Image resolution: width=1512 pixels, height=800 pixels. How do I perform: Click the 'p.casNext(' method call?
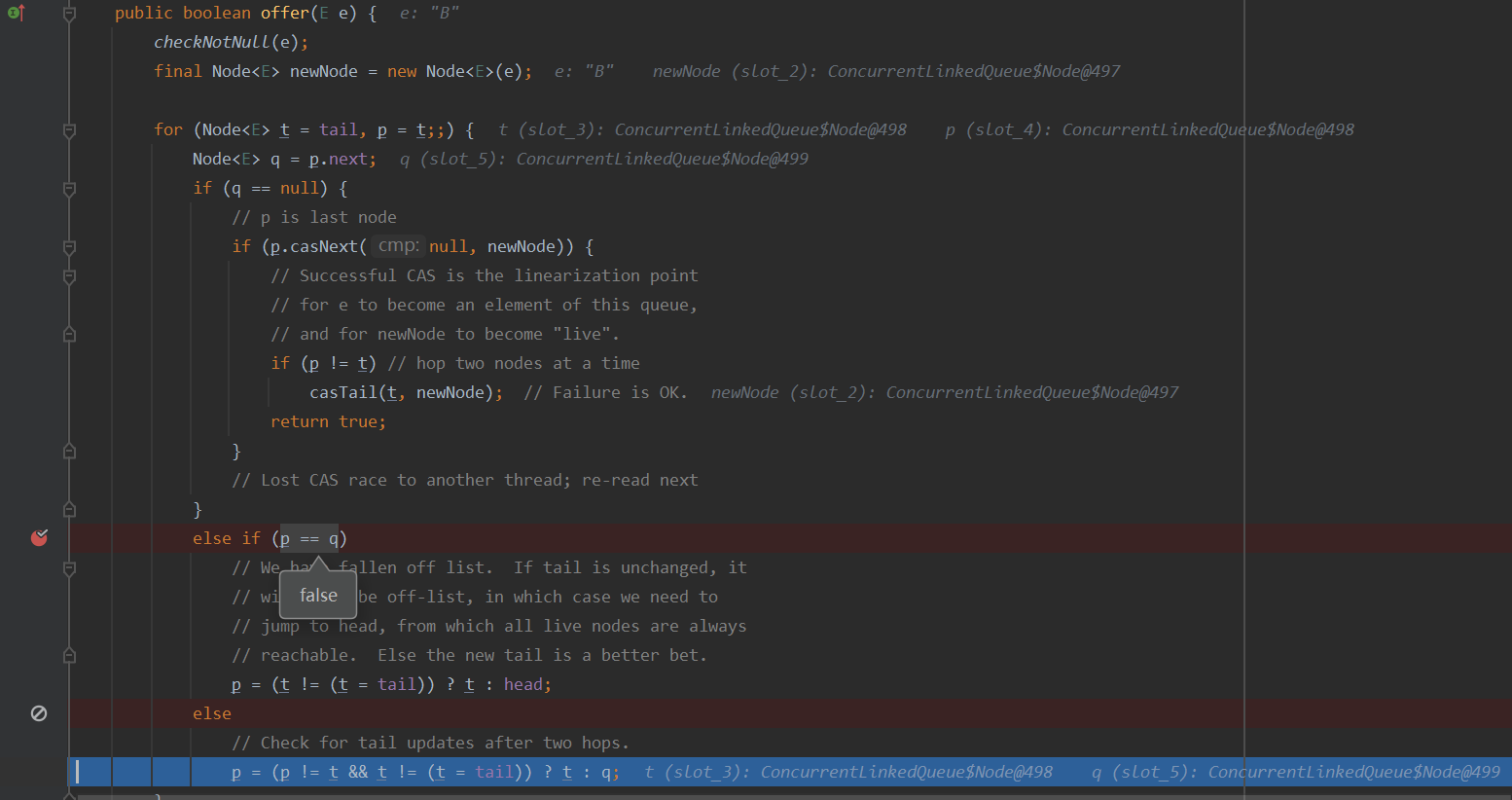(x=318, y=246)
